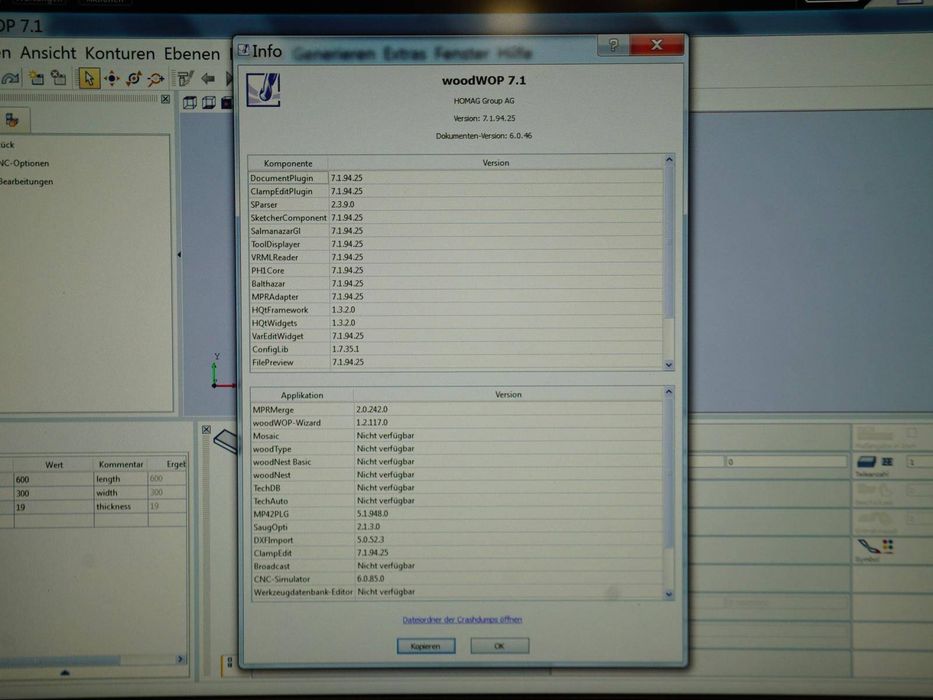The height and width of the screenshot is (700, 933).
Task: Click the workpiece block icon Teileanzahl
Action: click(x=866, y=462)
